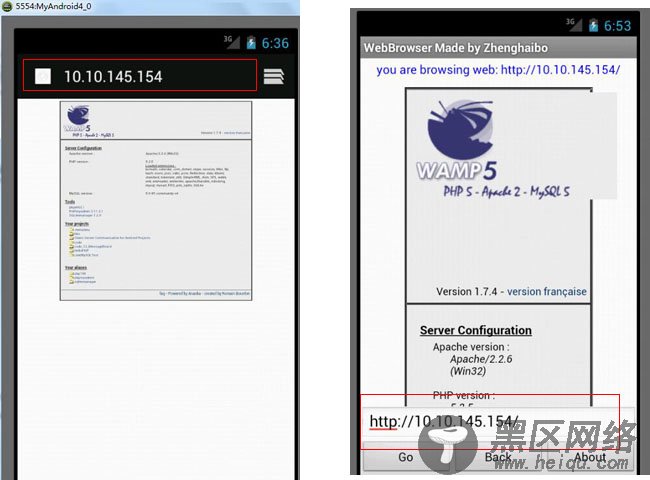Image resolution: width=650 pixels, height=480 pixels.
Task: Click the PHP 5 - Apache 2 - MySQL 5 tagline
Action: click(x=507, y=192)
